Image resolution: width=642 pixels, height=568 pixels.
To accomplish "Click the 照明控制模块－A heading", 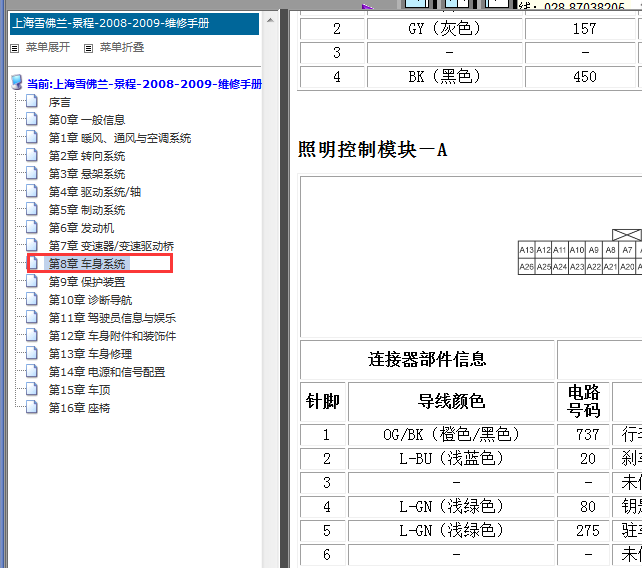I will 373,149.
